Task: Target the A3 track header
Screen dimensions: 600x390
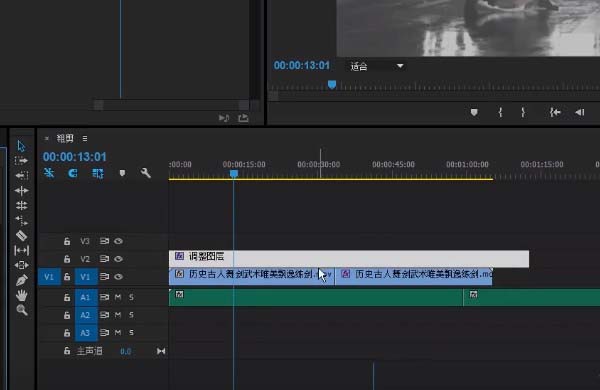Action: [86, 333]
